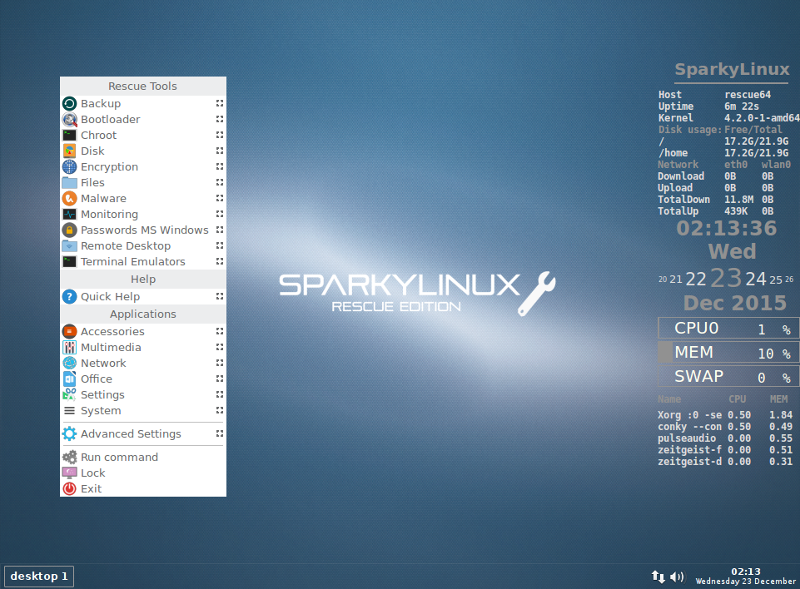Expand the Disk submenu arrow
This screenshot has width=800, height=589.
(x=219, y=151)
